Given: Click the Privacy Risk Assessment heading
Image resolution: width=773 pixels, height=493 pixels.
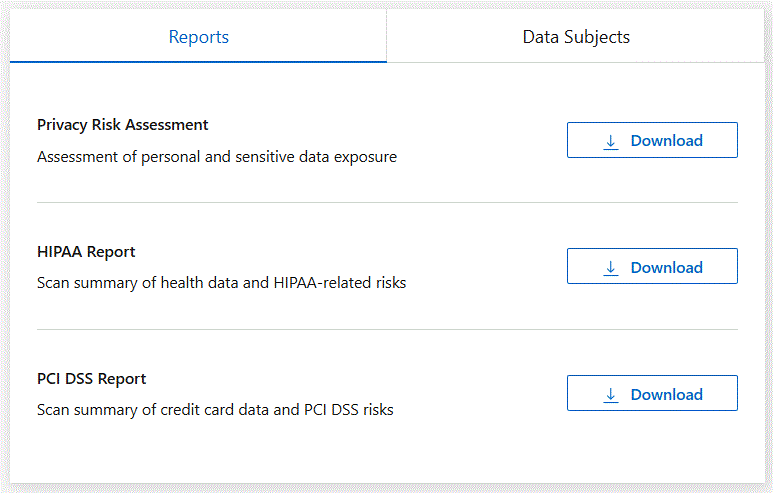Looking at the screenshot, I should point(123,125).
